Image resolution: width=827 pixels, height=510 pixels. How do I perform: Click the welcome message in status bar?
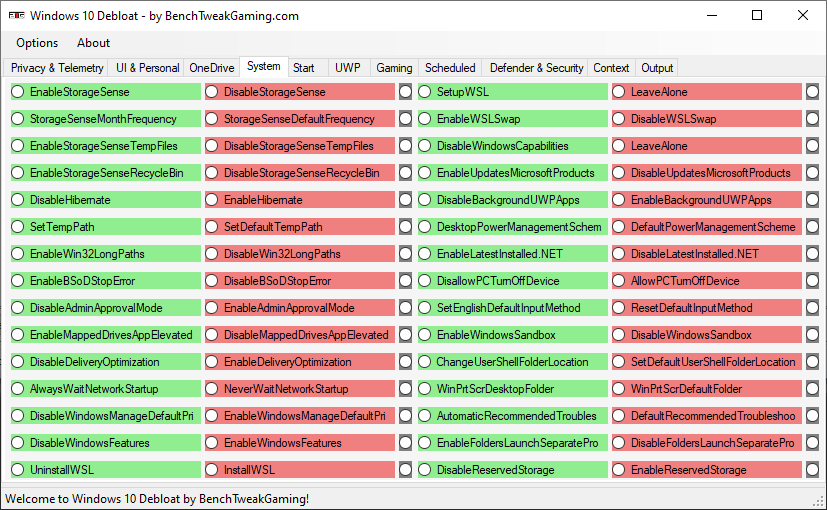[x=157, y=498]
